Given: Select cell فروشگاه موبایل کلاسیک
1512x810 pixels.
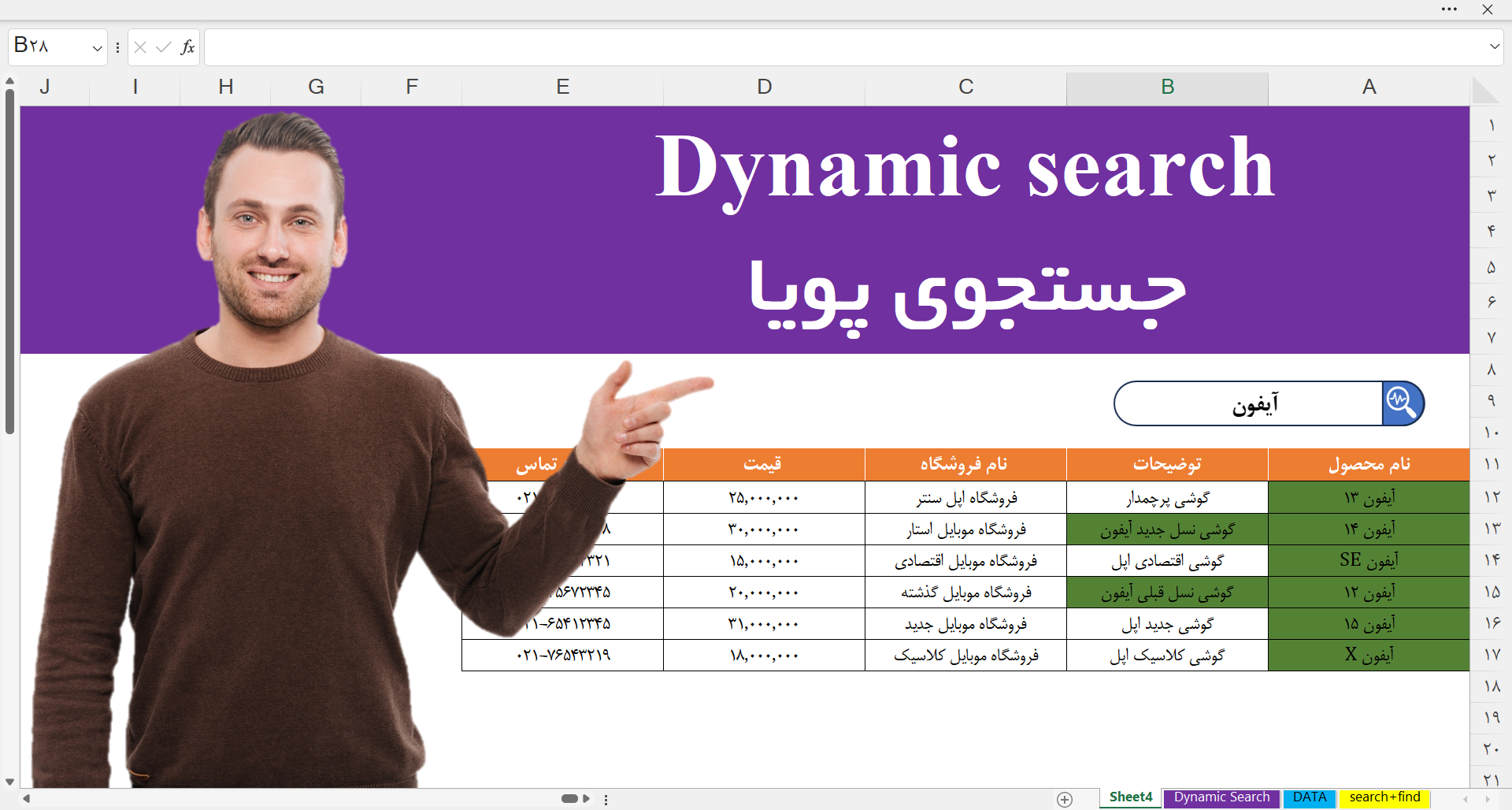Looking at the screenshot, I should (965, 655).
